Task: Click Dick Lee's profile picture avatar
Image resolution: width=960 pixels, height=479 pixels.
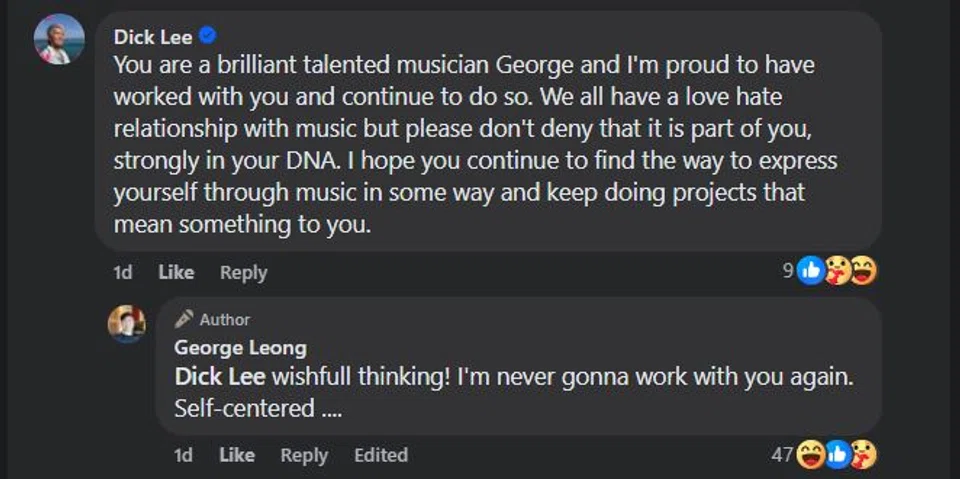Action: pos(59,40)
